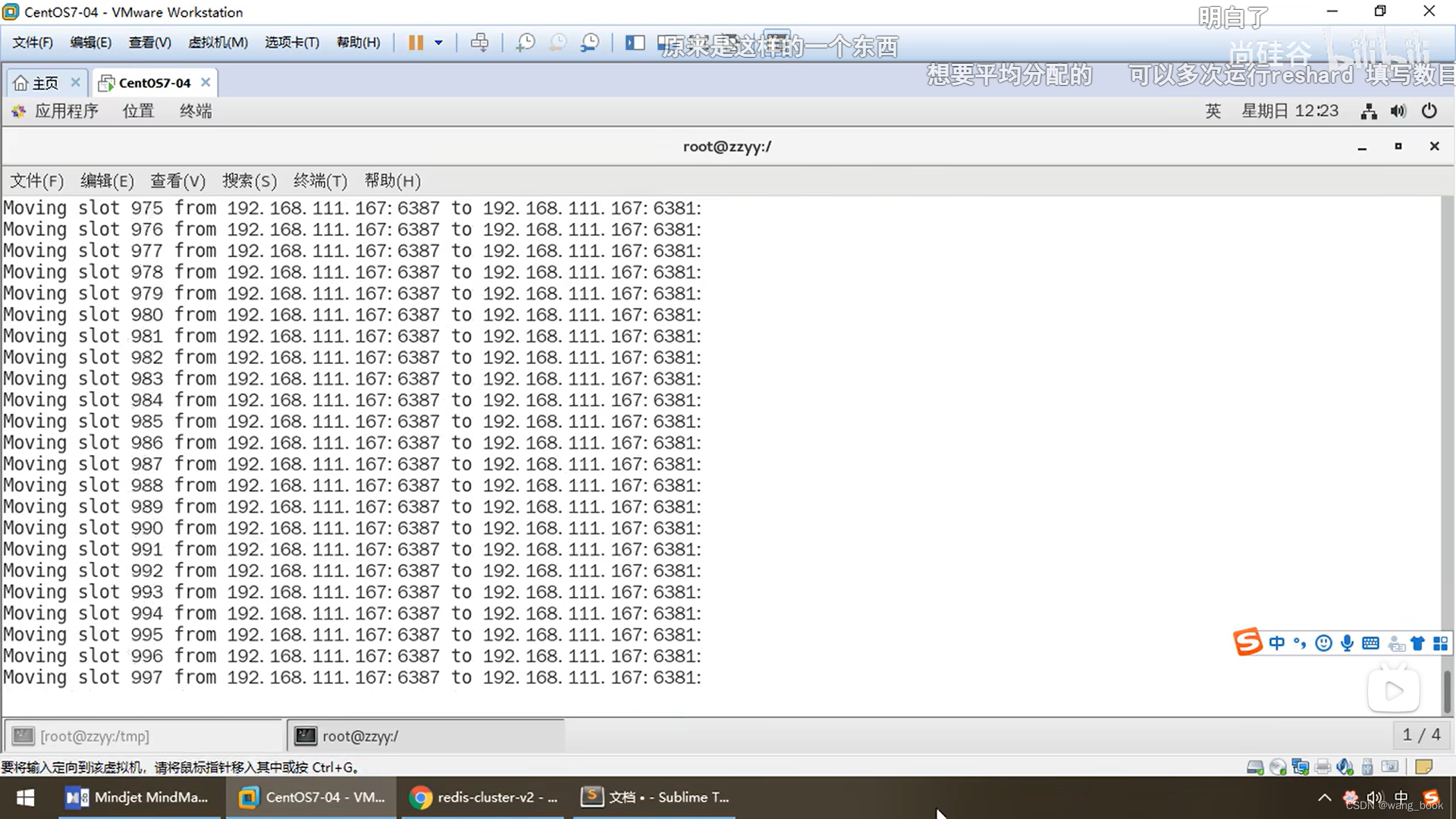This screenshot has height=819, width=1456.
Task: Open the Sogou soft keyboard icon
Action: pyautogui.click(x=1370, y=644)
